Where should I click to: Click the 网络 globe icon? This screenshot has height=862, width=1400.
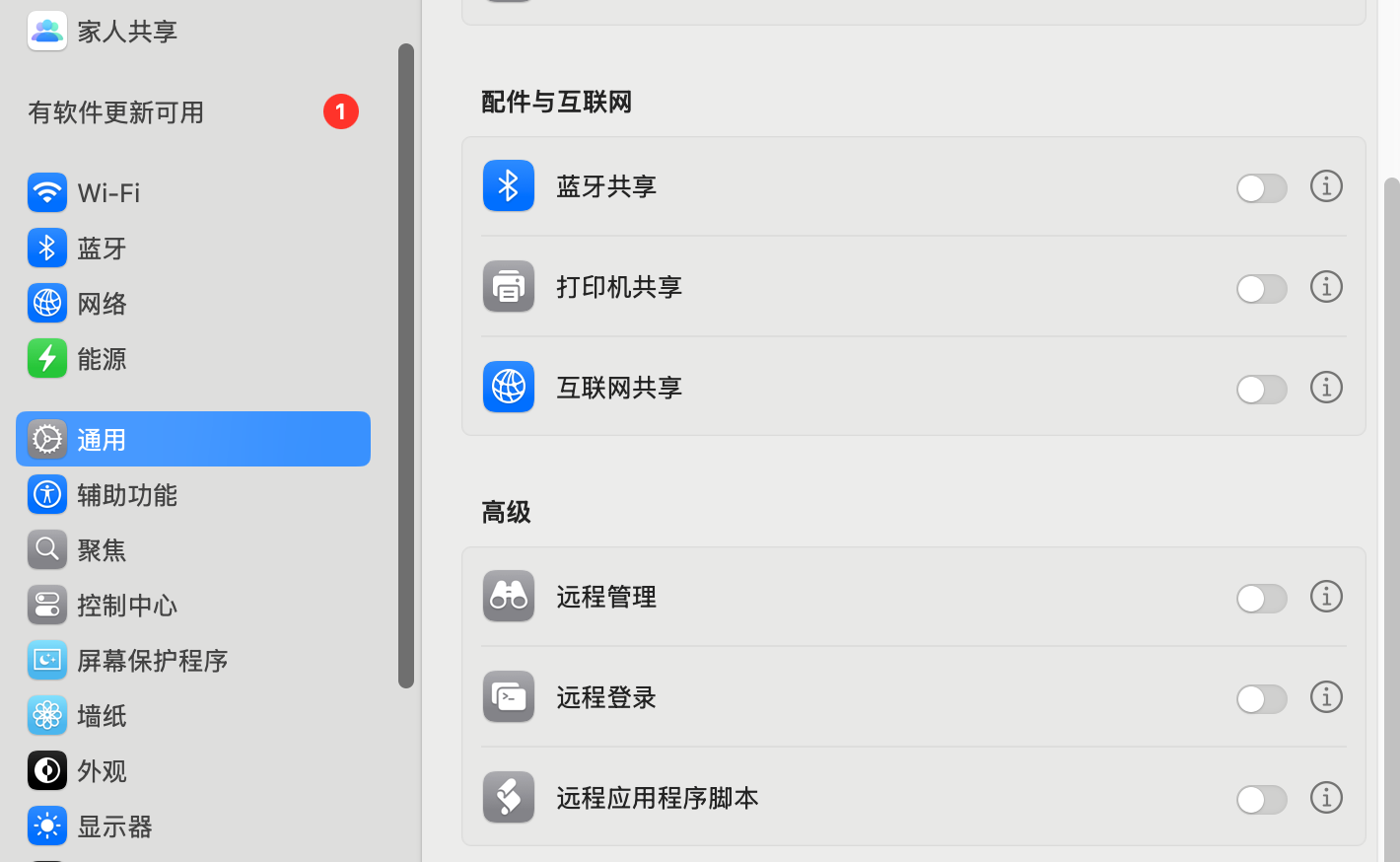(x=47, y=303)
